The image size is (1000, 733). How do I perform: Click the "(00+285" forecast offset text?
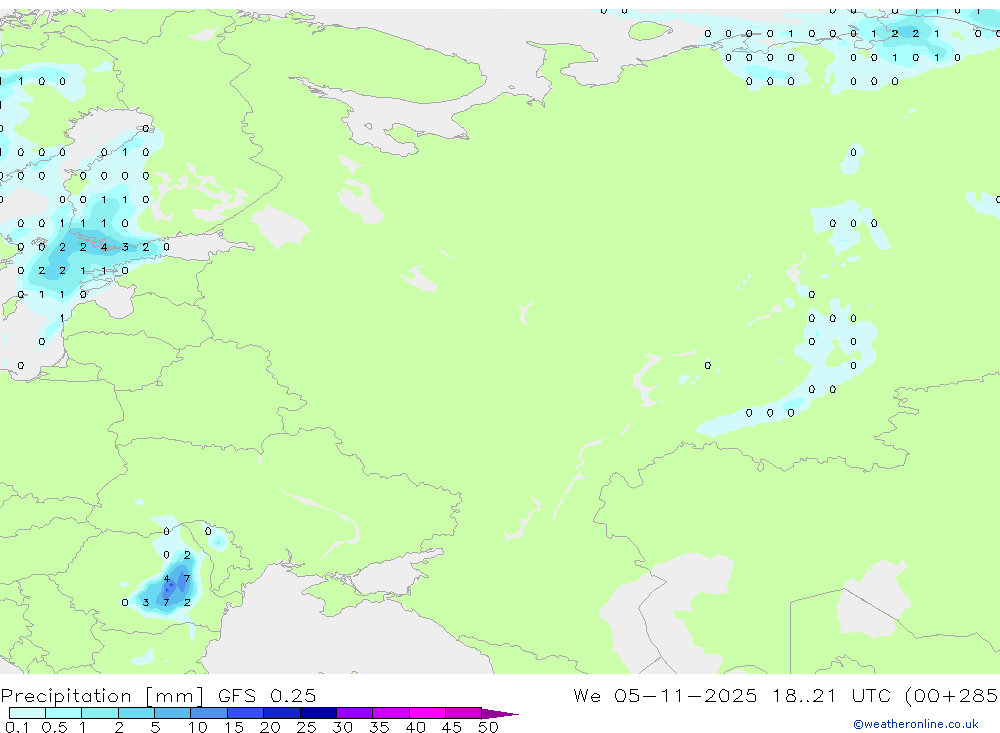pos(952,695)
